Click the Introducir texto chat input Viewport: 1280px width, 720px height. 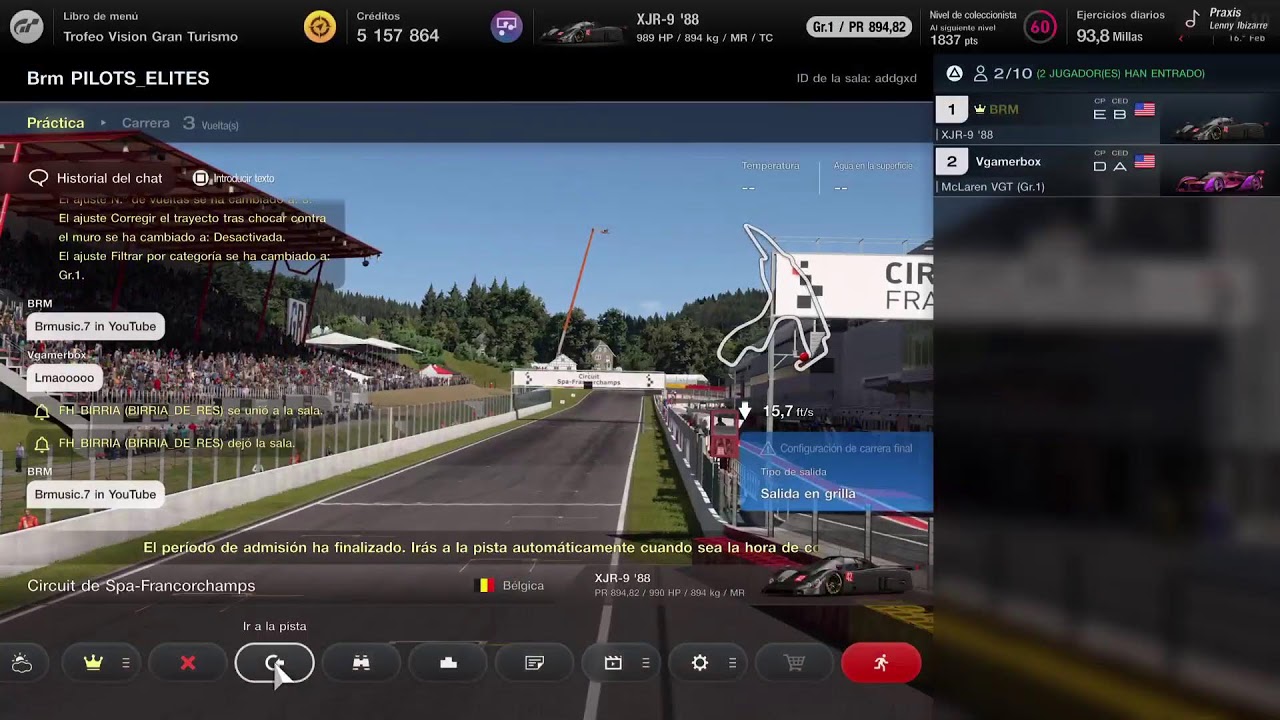(234, 178)
